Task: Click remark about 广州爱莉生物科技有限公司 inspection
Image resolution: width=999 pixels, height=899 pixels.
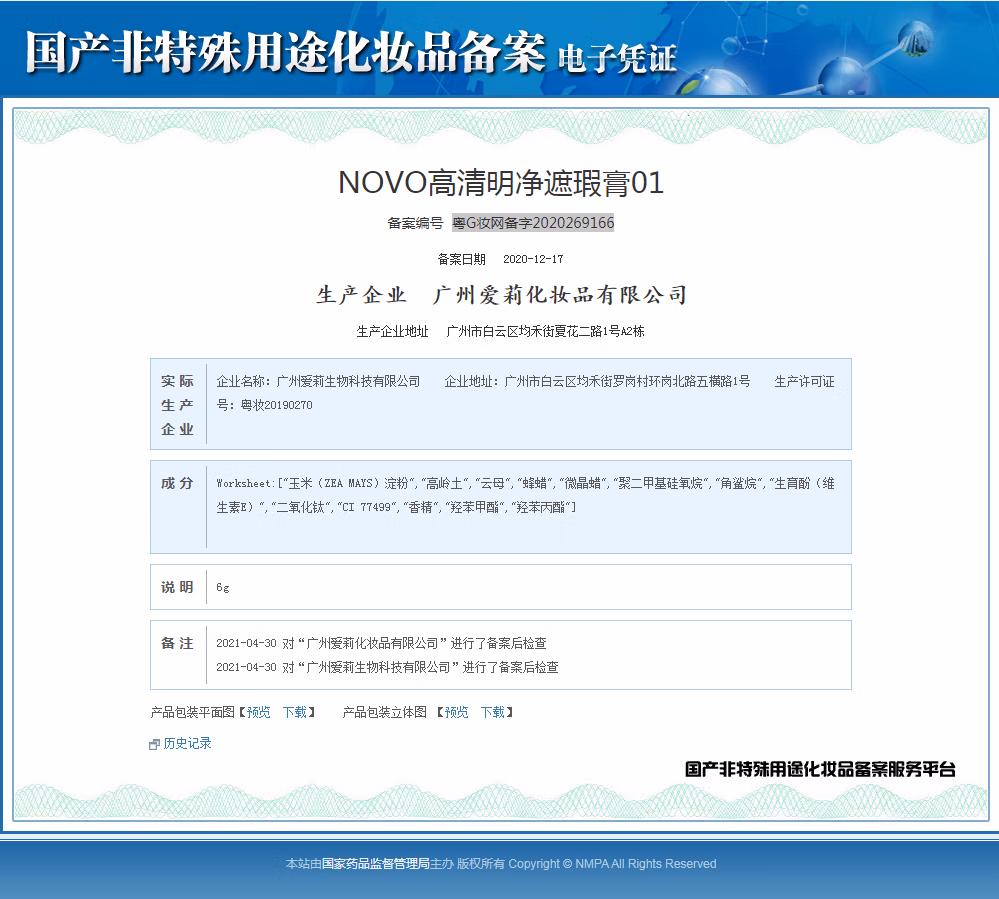Action: [387, 668]
